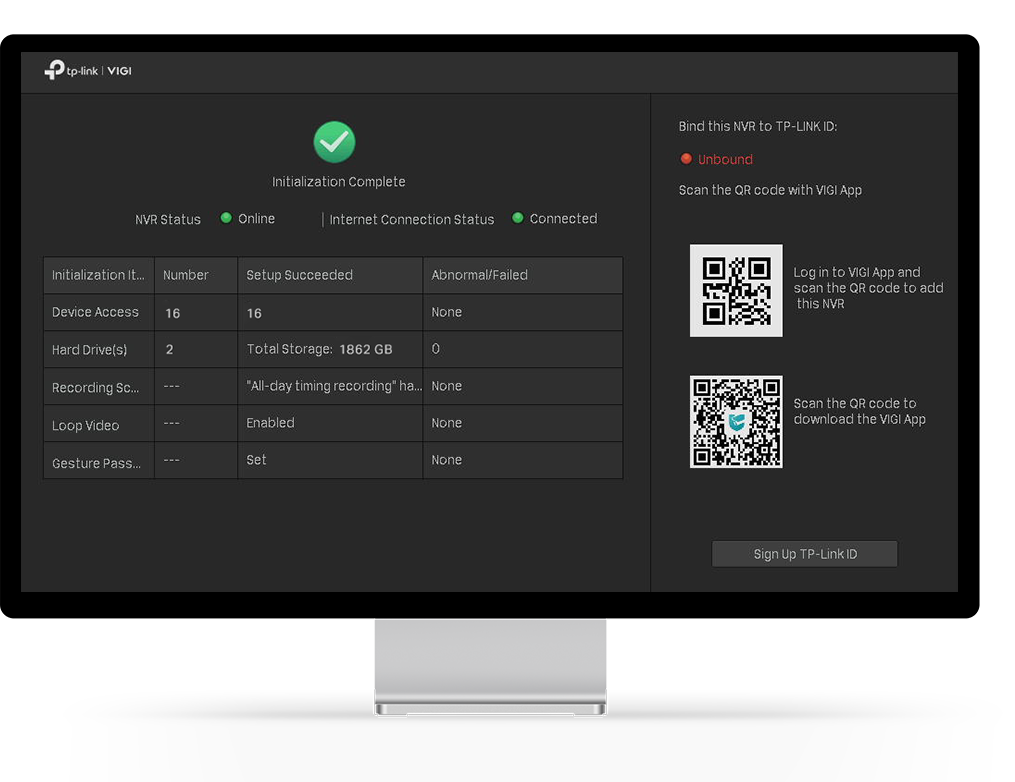Click the Abnormal/Failed column header
This screenshot has width=1015, height=782.
coord(523,275)
